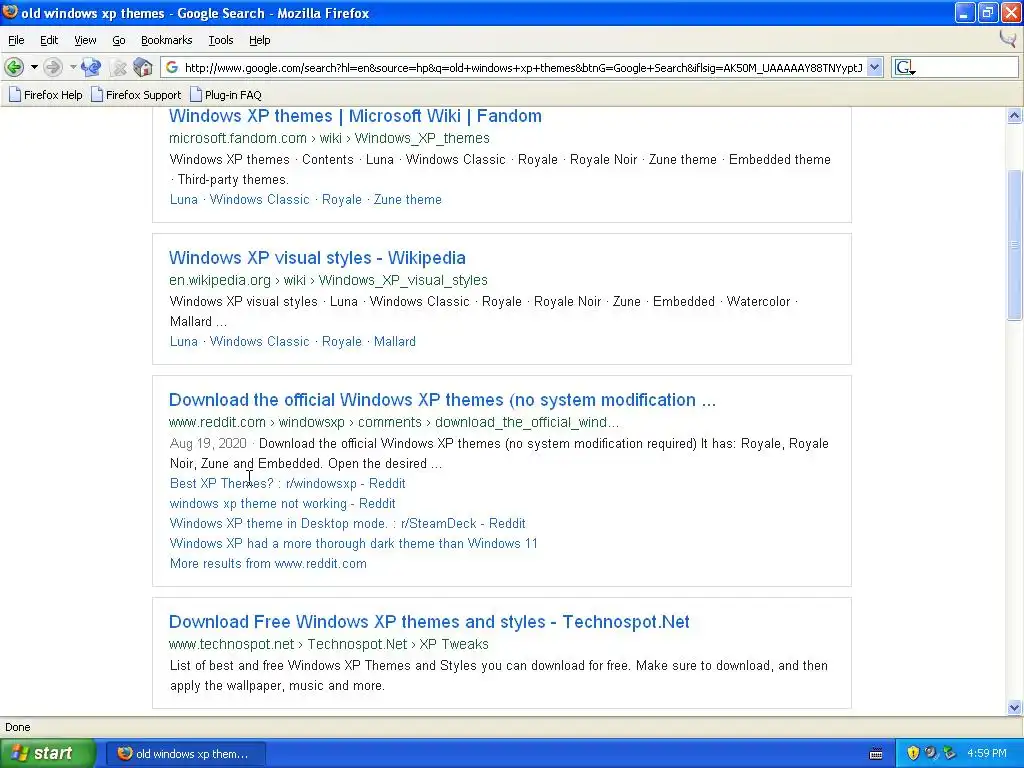Open the Windows XP visual styles Wikipedia result

(317, 258)
